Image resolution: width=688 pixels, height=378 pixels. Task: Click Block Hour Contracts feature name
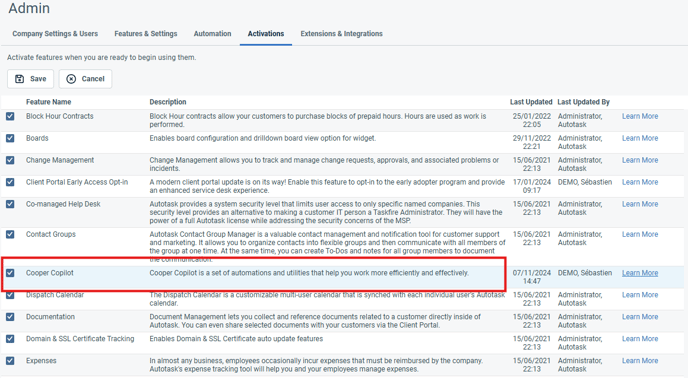tap(60, 116)
